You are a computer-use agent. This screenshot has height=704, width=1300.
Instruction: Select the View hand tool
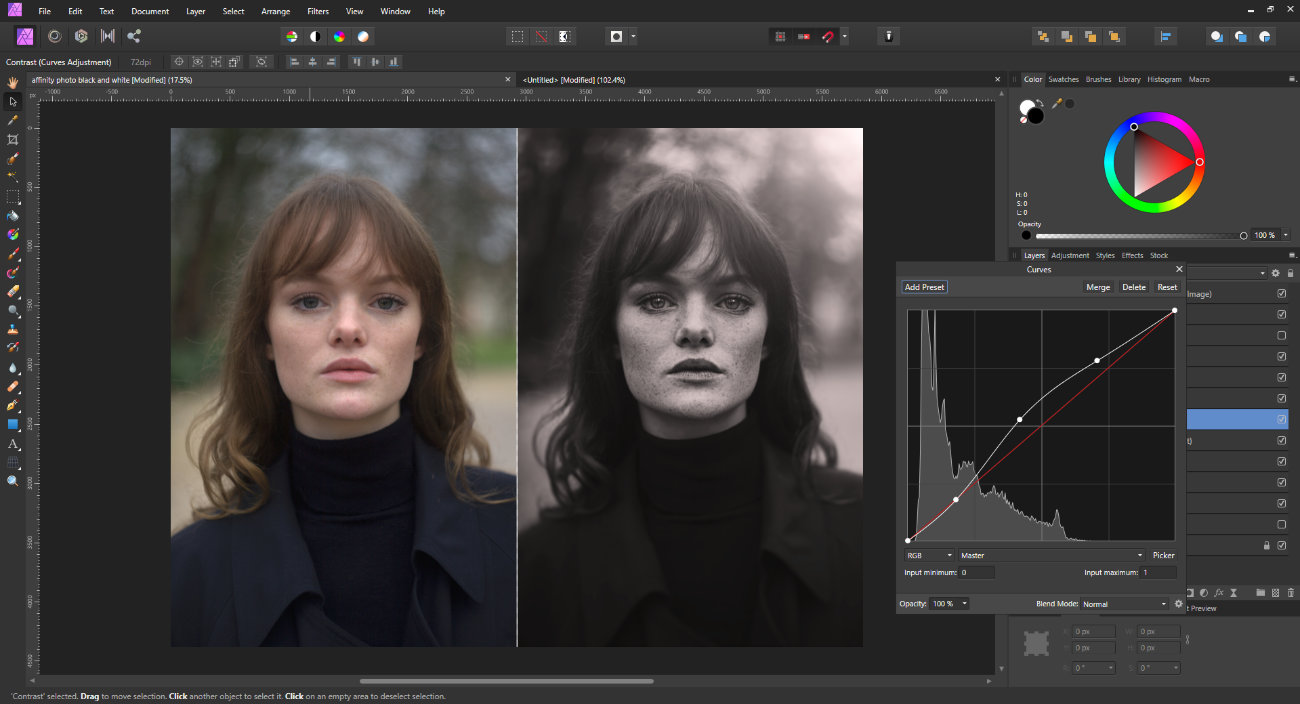click(13, 82)
